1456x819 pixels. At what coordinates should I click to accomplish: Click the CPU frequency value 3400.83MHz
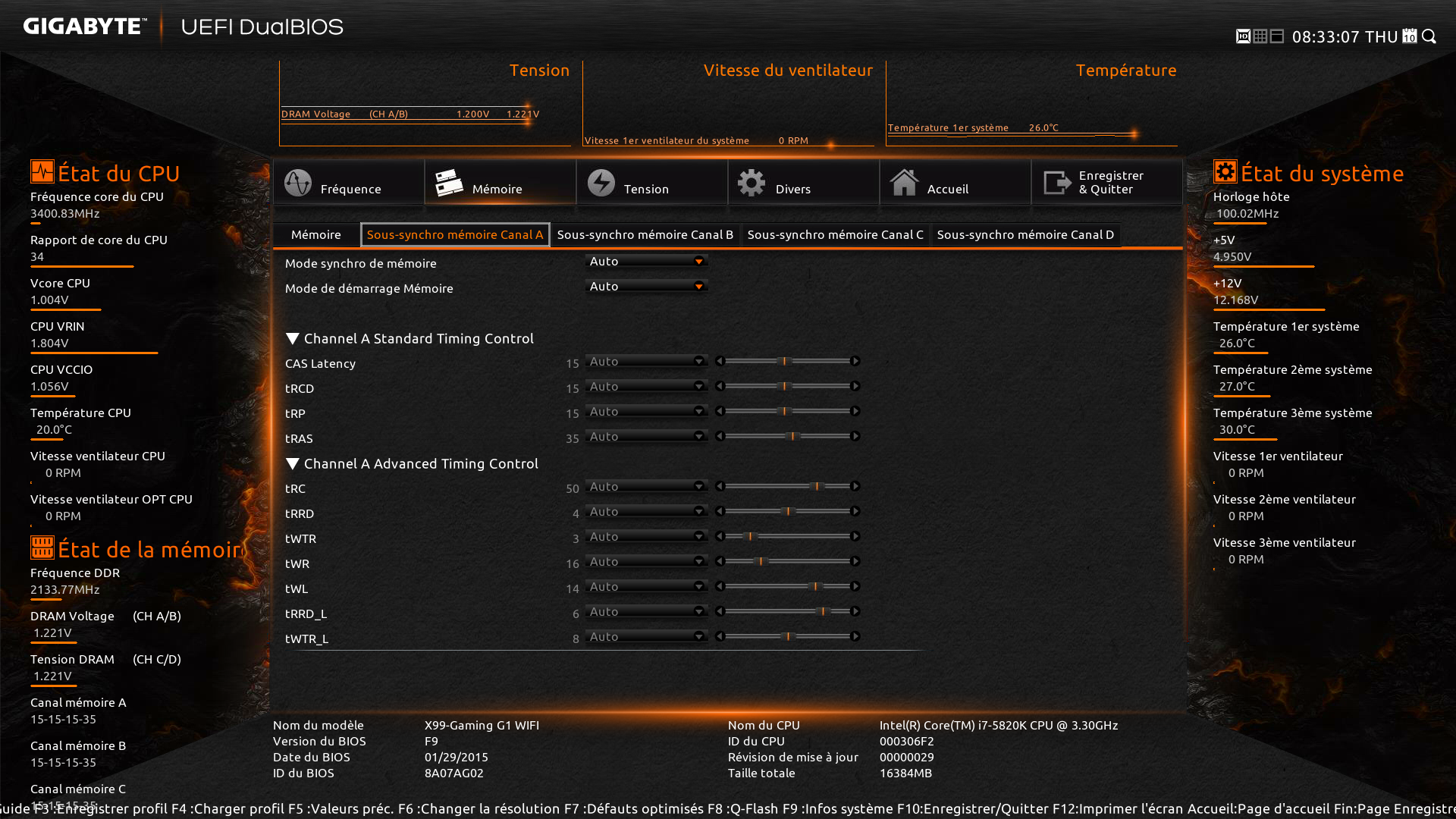65,213
